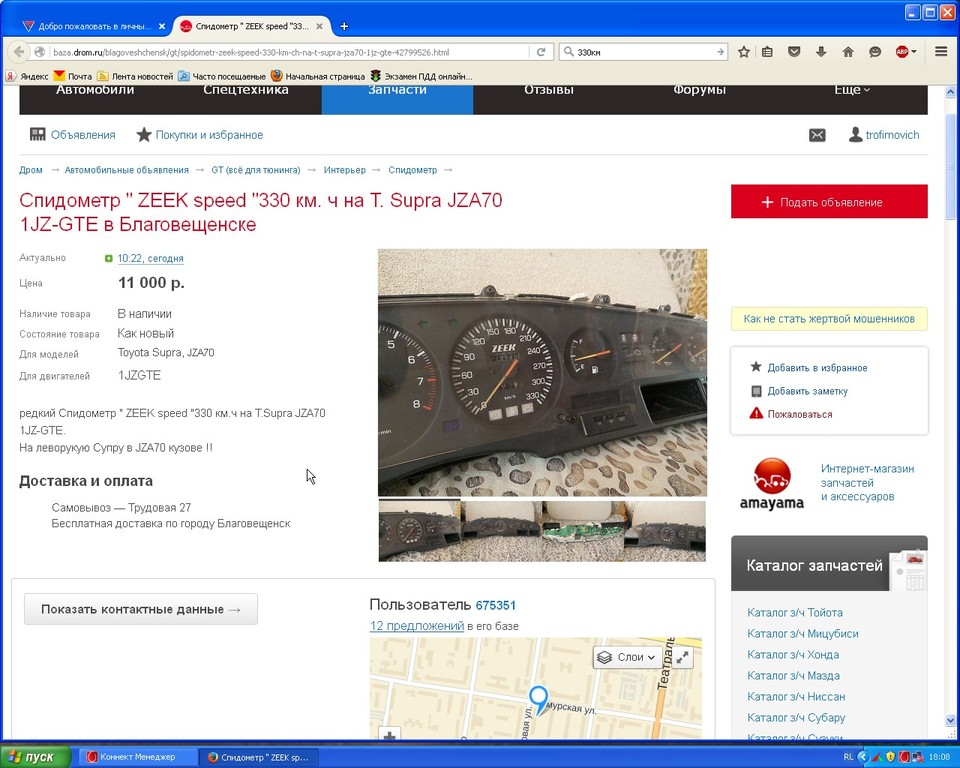Expand the 'Еще' navigation dropdown

pos(852,91)
